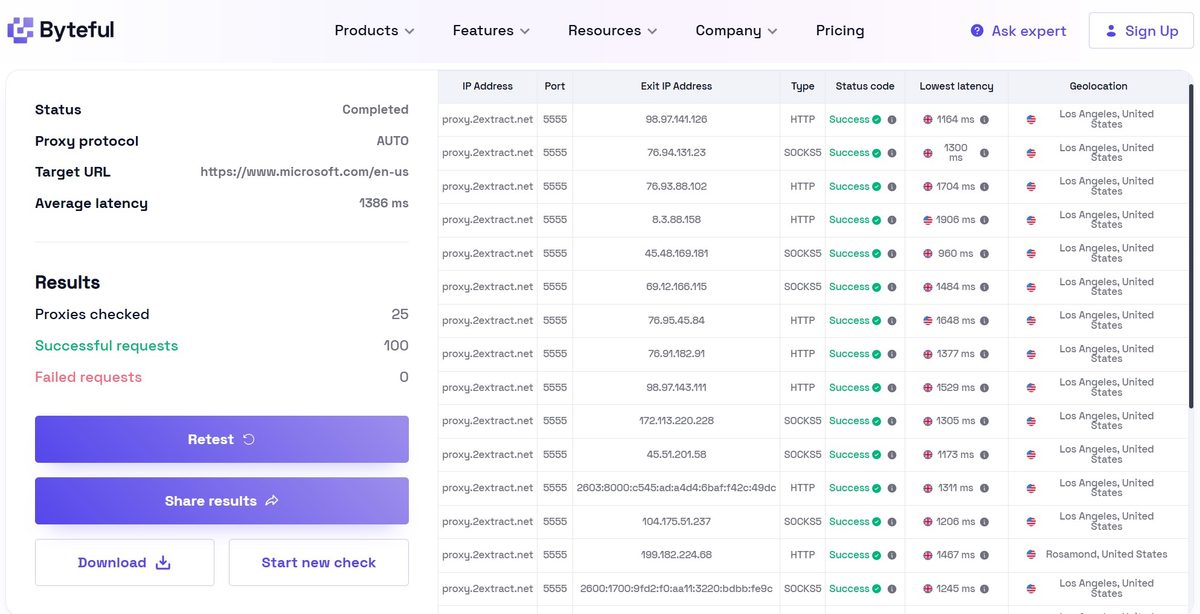Image resolution: width=1200 pixels, height=614 pixels.
Task: Select the Target URL https://www.microsoft.com/en-us
Action: (x=304, y=172)
